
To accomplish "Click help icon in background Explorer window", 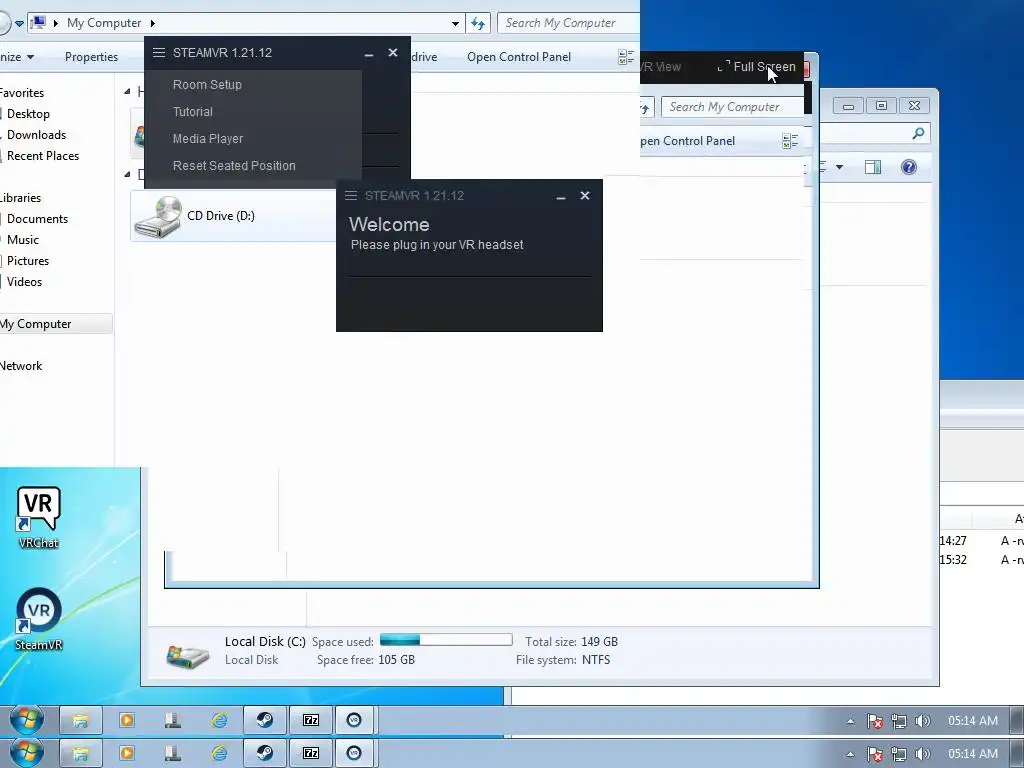I will click(908, 167).
